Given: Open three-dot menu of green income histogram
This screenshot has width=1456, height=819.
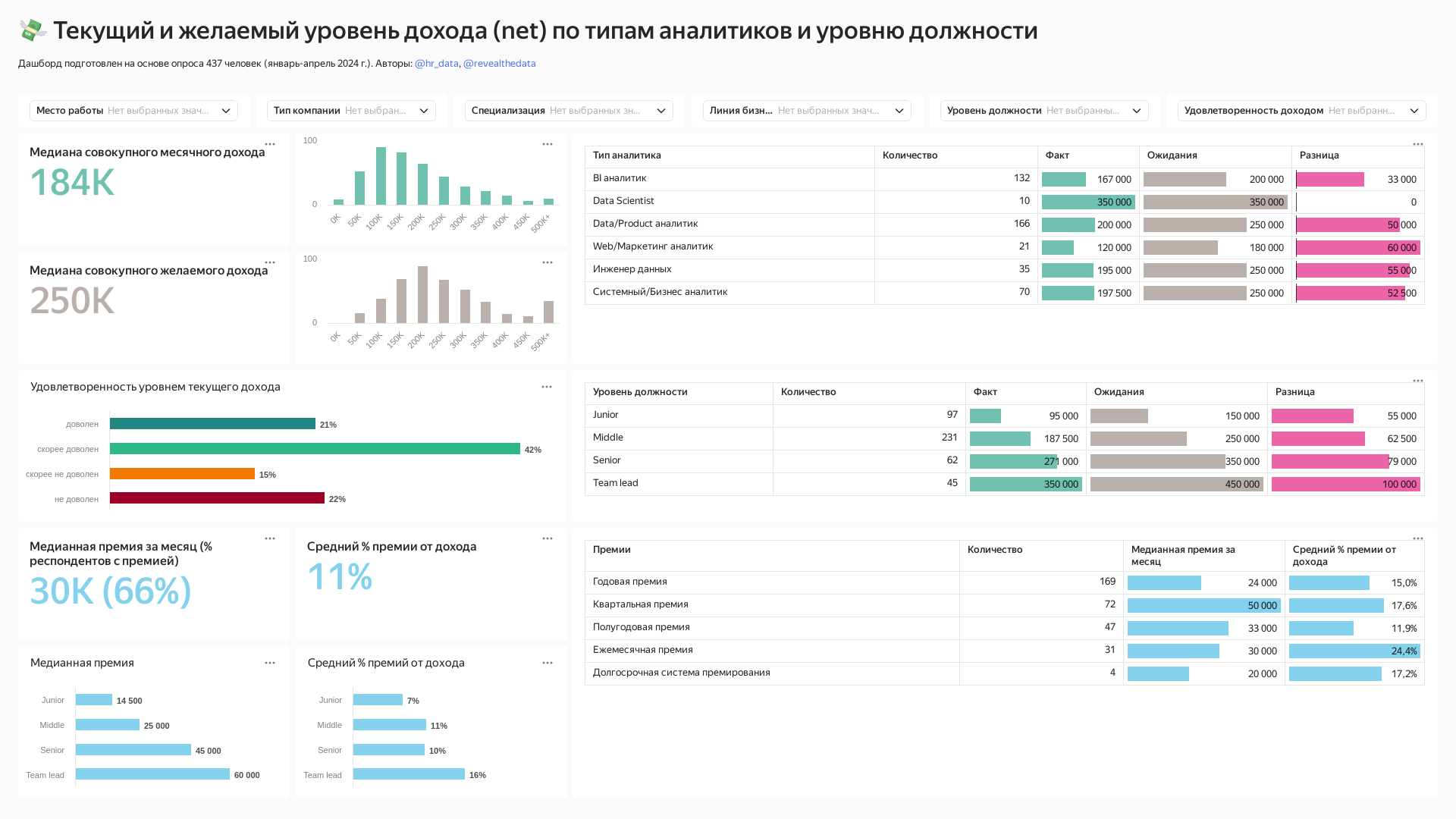Looking at the screenshot, I should (x=548, y=144).
